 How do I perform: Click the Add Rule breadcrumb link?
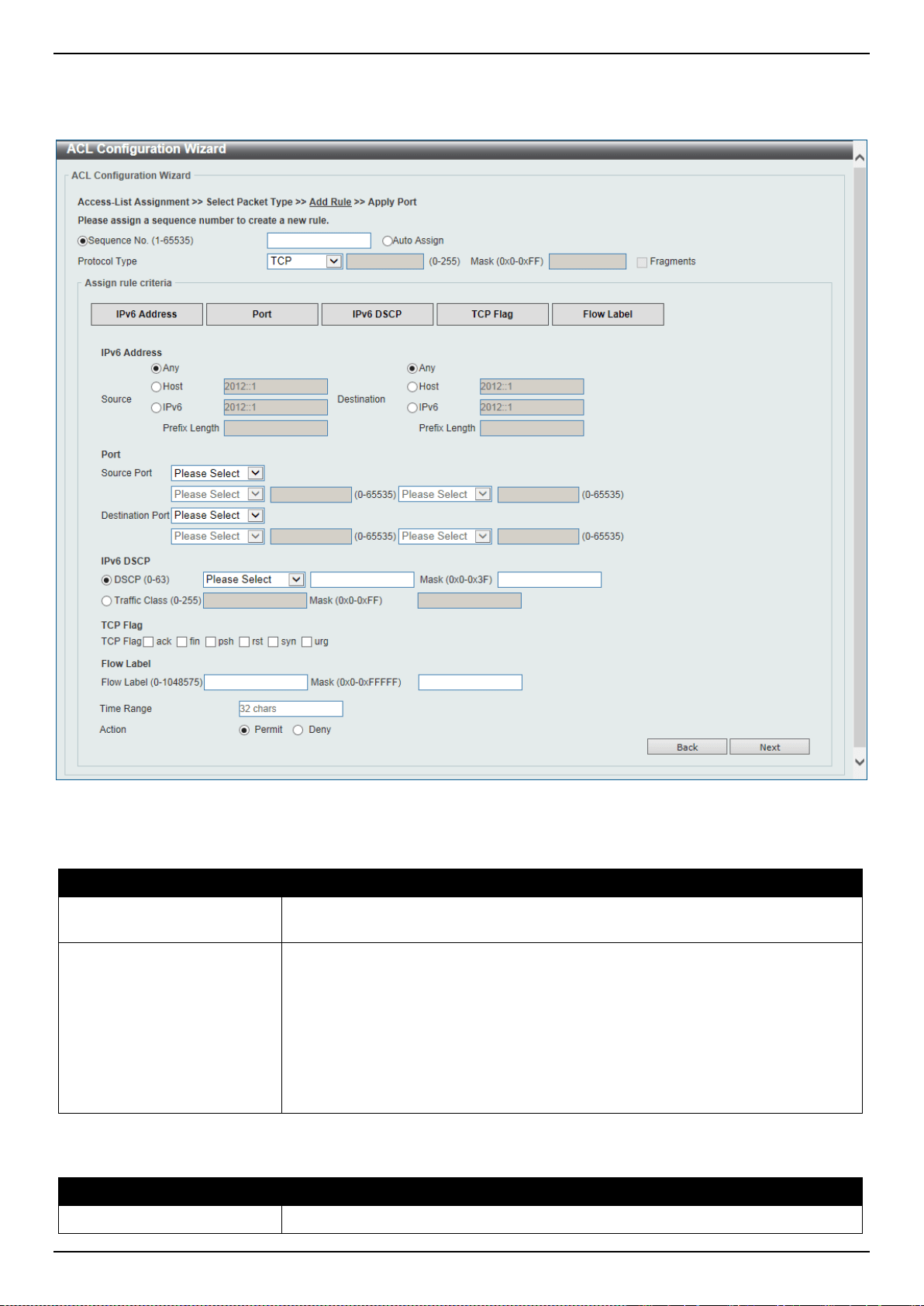click(330, 202)
